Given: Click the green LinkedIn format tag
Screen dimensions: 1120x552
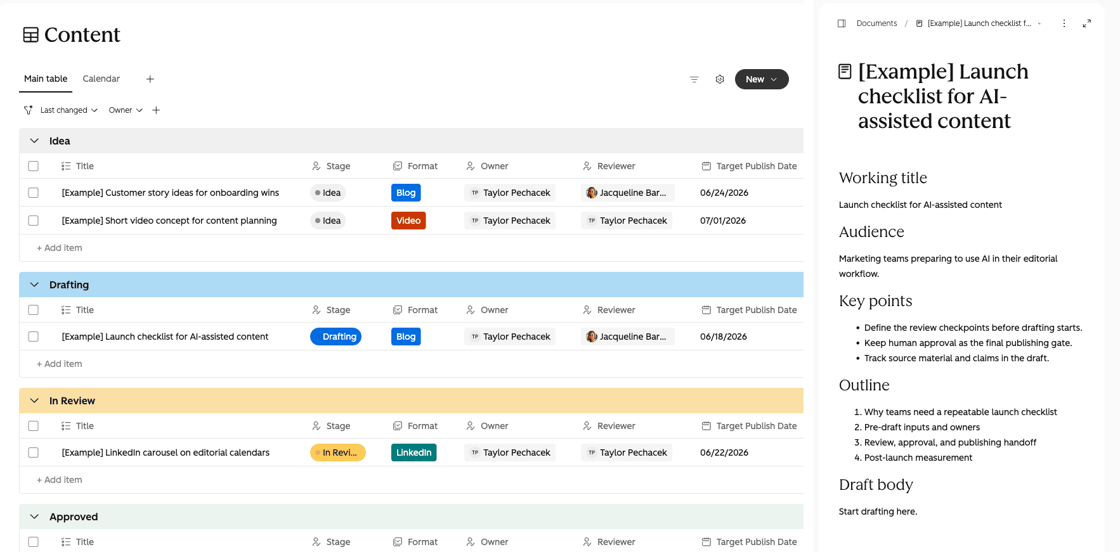Looking at the screenshot, I should point(414,452).
